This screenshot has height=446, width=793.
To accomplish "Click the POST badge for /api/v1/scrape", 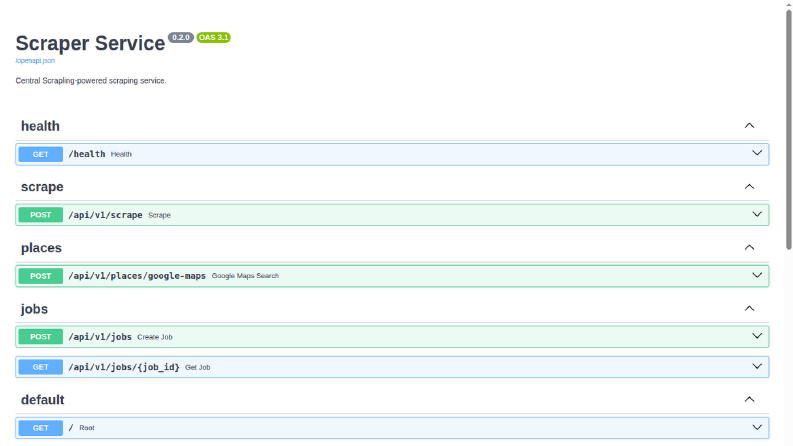I will pyautogui.click(x=40, y=215).
